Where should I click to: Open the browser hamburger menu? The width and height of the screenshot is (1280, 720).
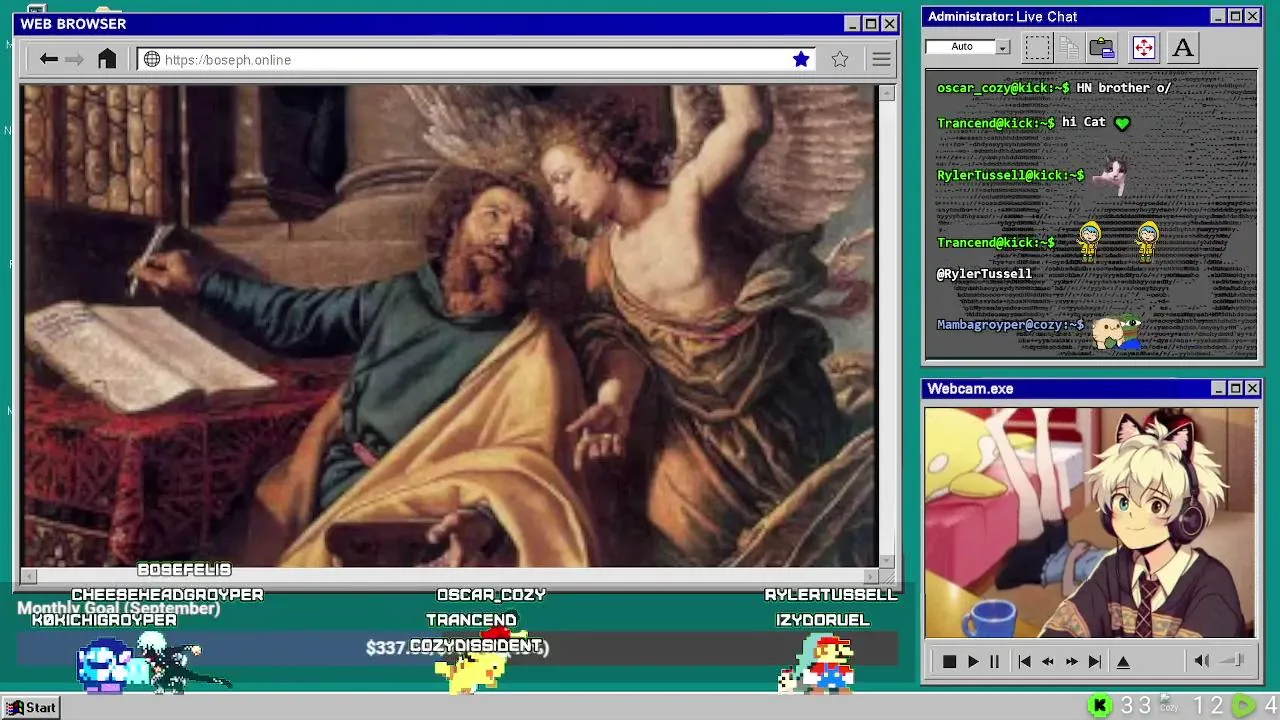pyautogui.click(x=881, y=59)
